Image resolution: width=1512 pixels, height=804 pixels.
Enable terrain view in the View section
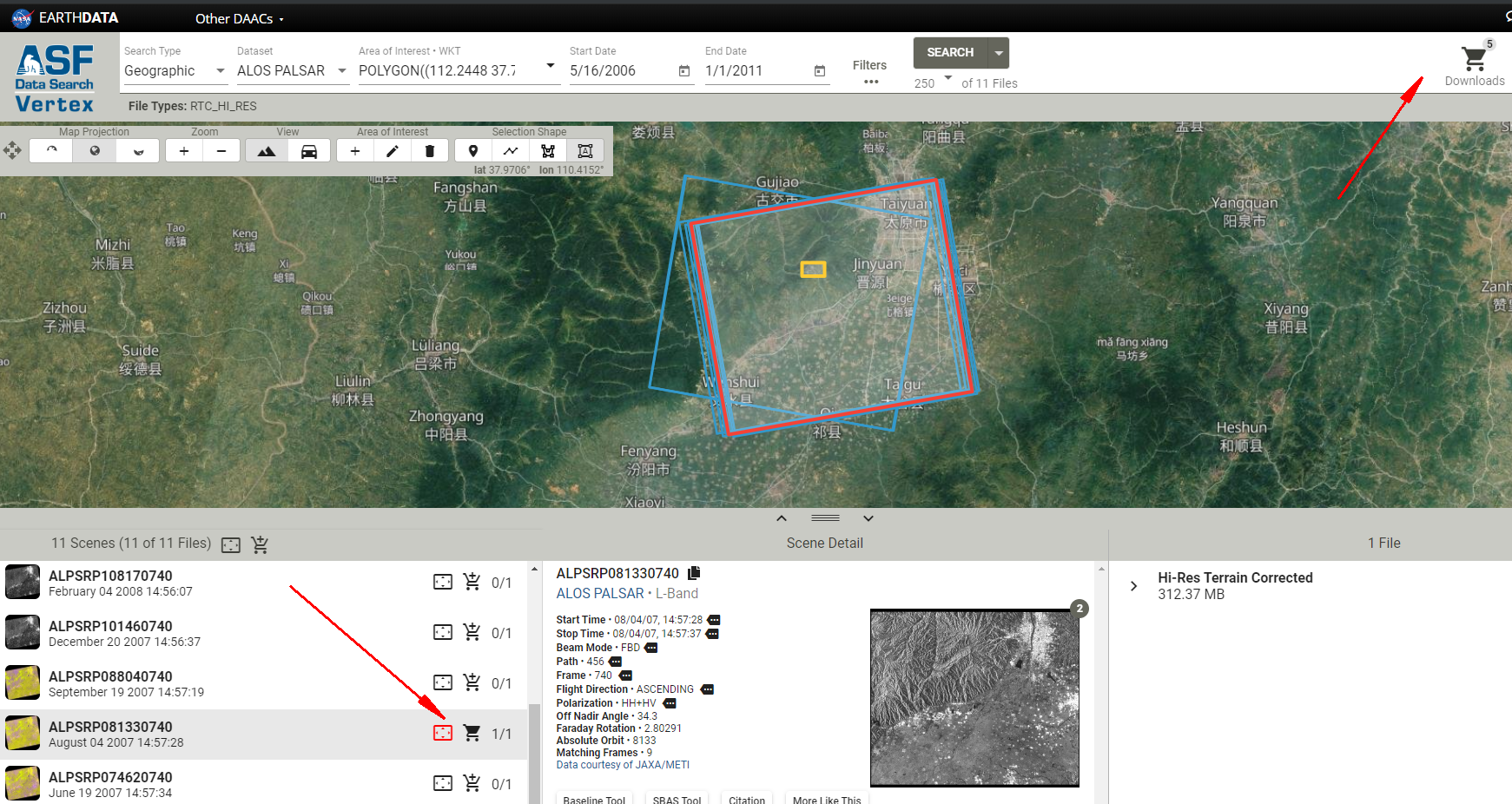(267, 150)
